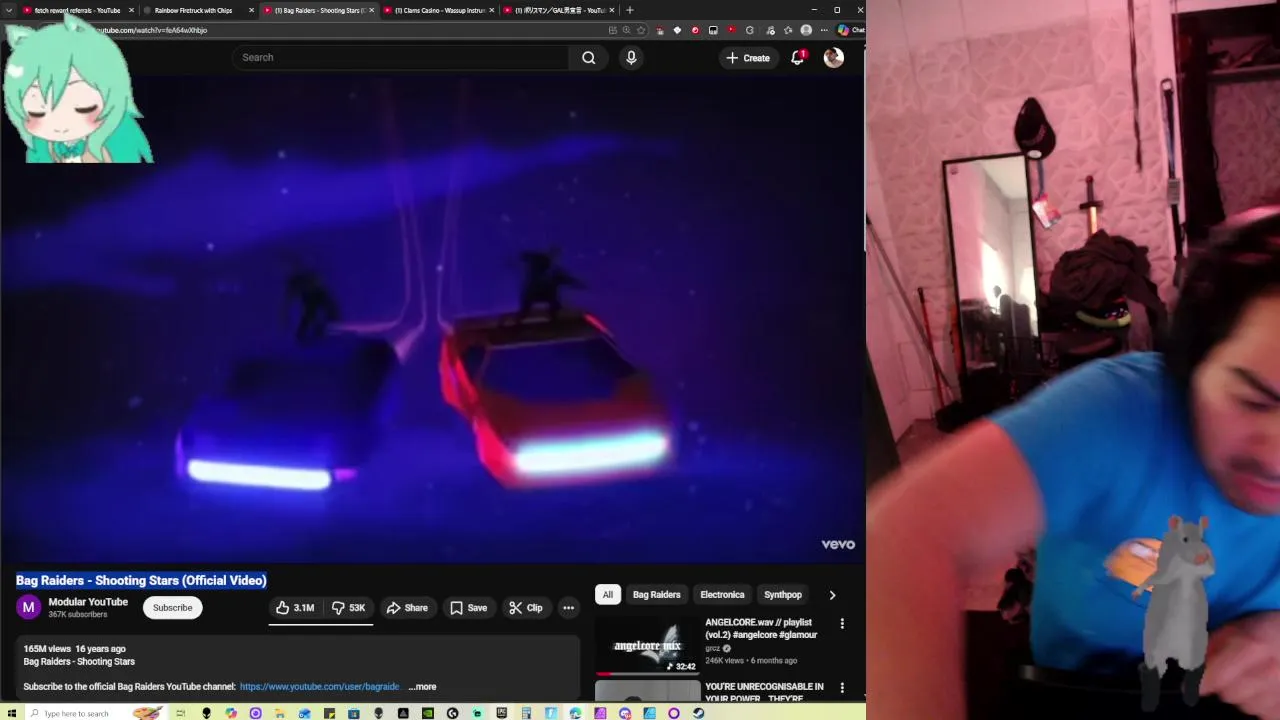
Task: Activate voice search microphone icon
Action: pyautogui.click(x=631, y=57)
